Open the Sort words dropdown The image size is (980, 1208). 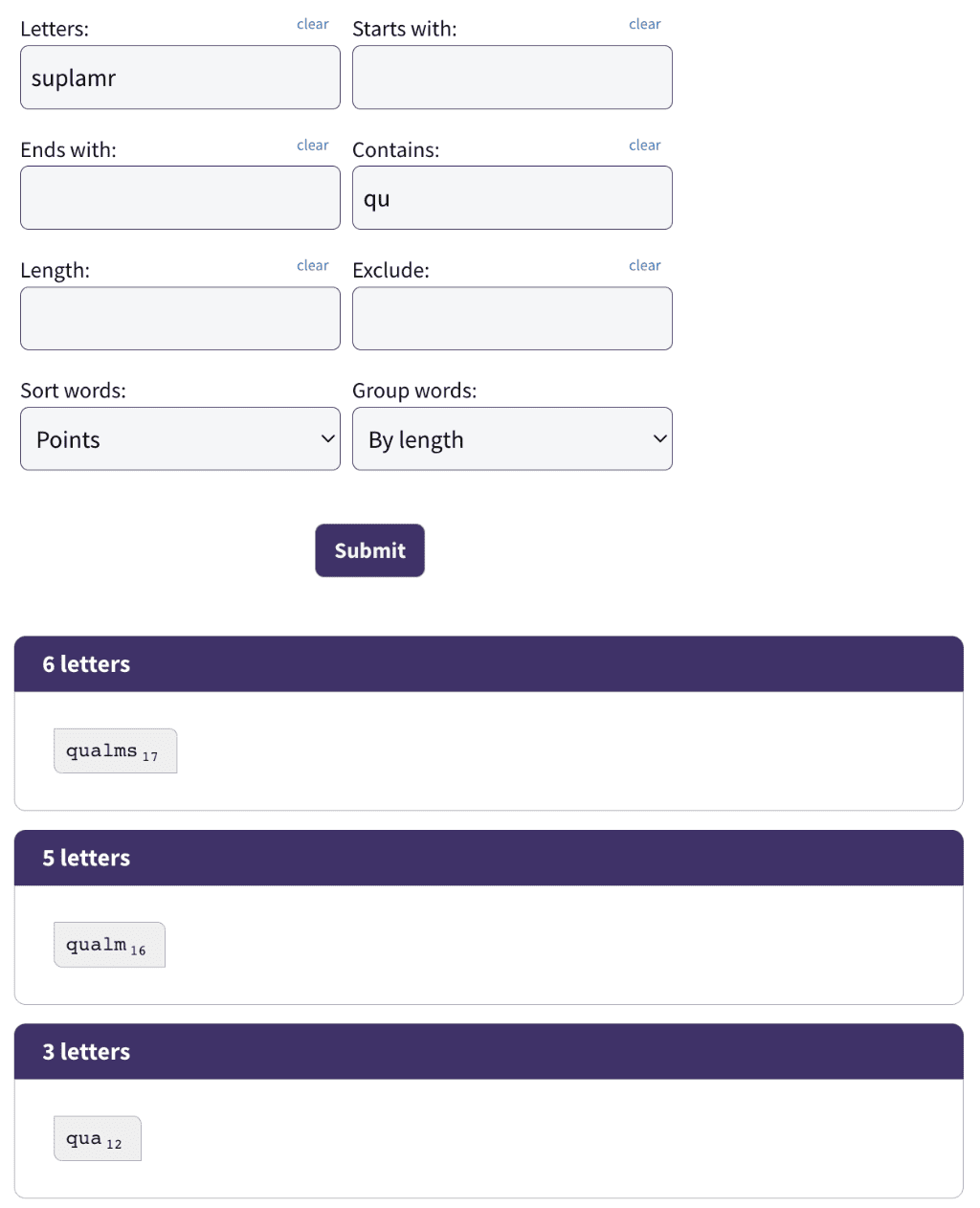[180, 439]
